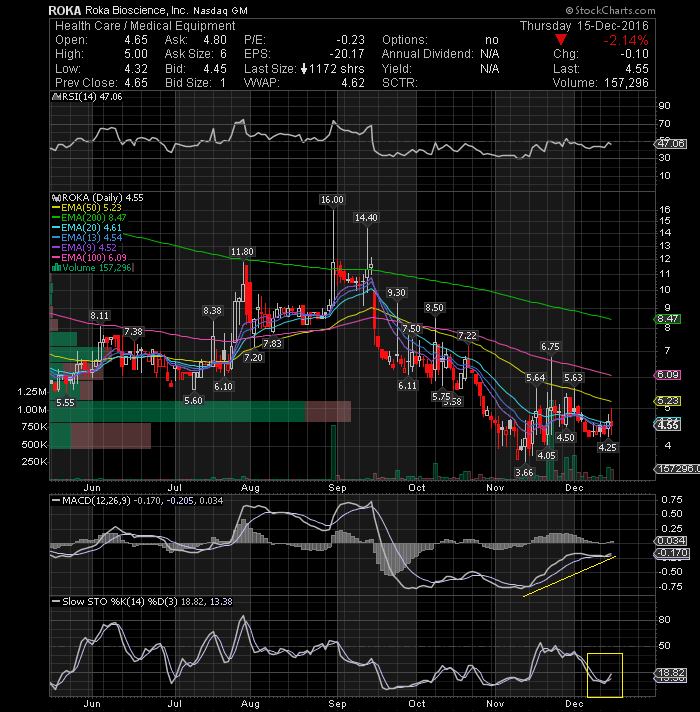
Task: Click the 16.00 price high label
Action: coord(332,200)
